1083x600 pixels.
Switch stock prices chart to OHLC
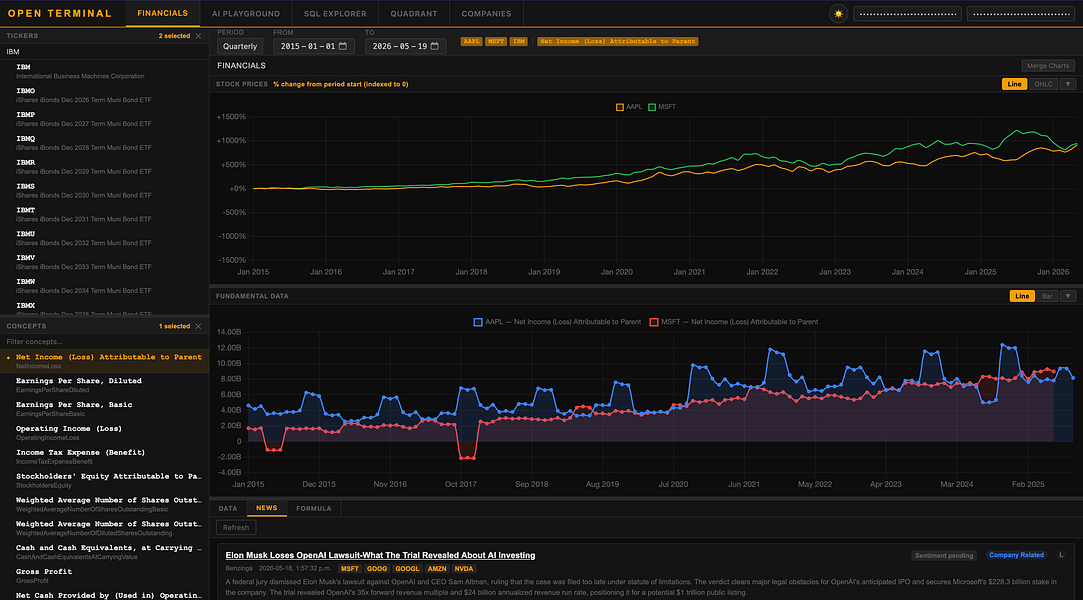click(1043, 84)
